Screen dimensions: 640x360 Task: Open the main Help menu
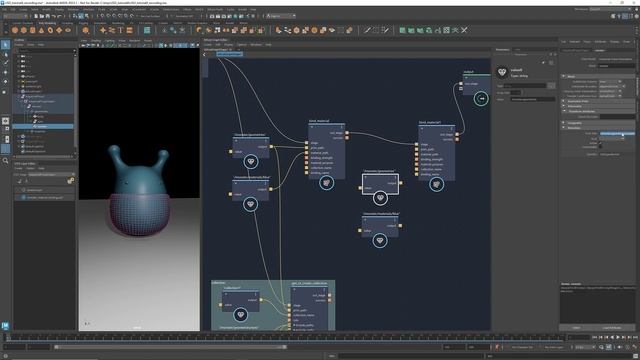253,9
